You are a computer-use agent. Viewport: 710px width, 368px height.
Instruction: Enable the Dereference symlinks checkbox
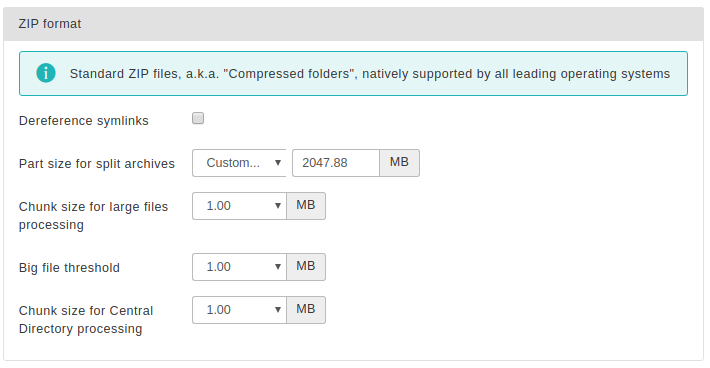pos(198,119)
